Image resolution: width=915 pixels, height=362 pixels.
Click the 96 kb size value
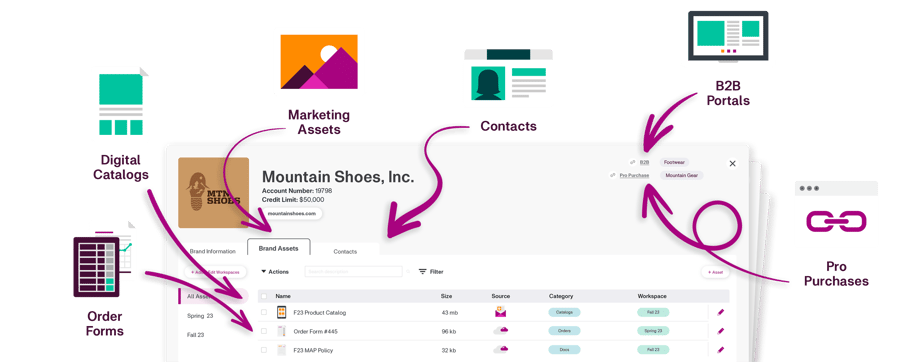click(x=449, y=332)
